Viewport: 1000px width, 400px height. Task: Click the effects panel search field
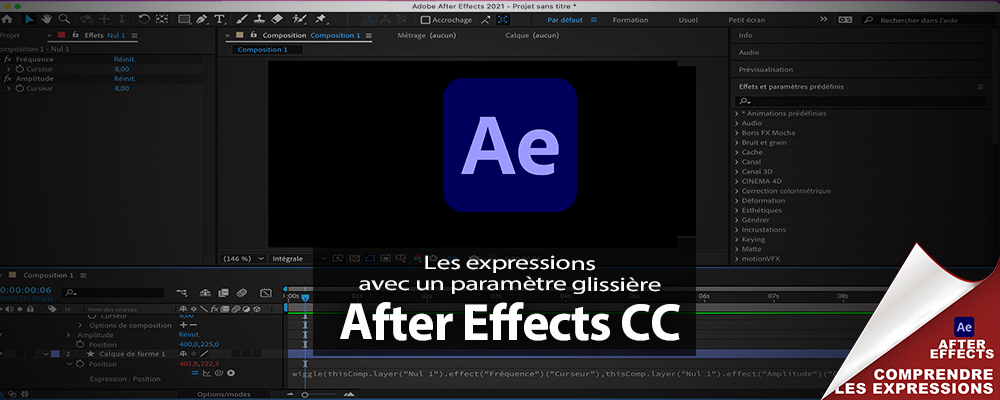point(860,101)
